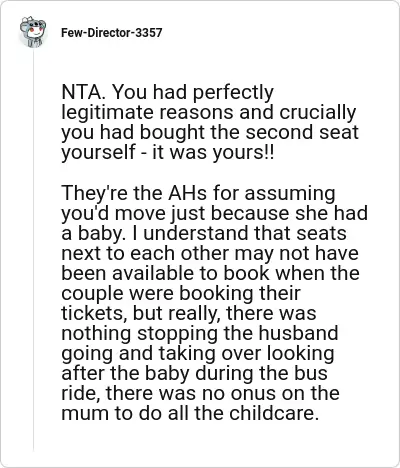Click the line 'couple were booking their'

181,293
